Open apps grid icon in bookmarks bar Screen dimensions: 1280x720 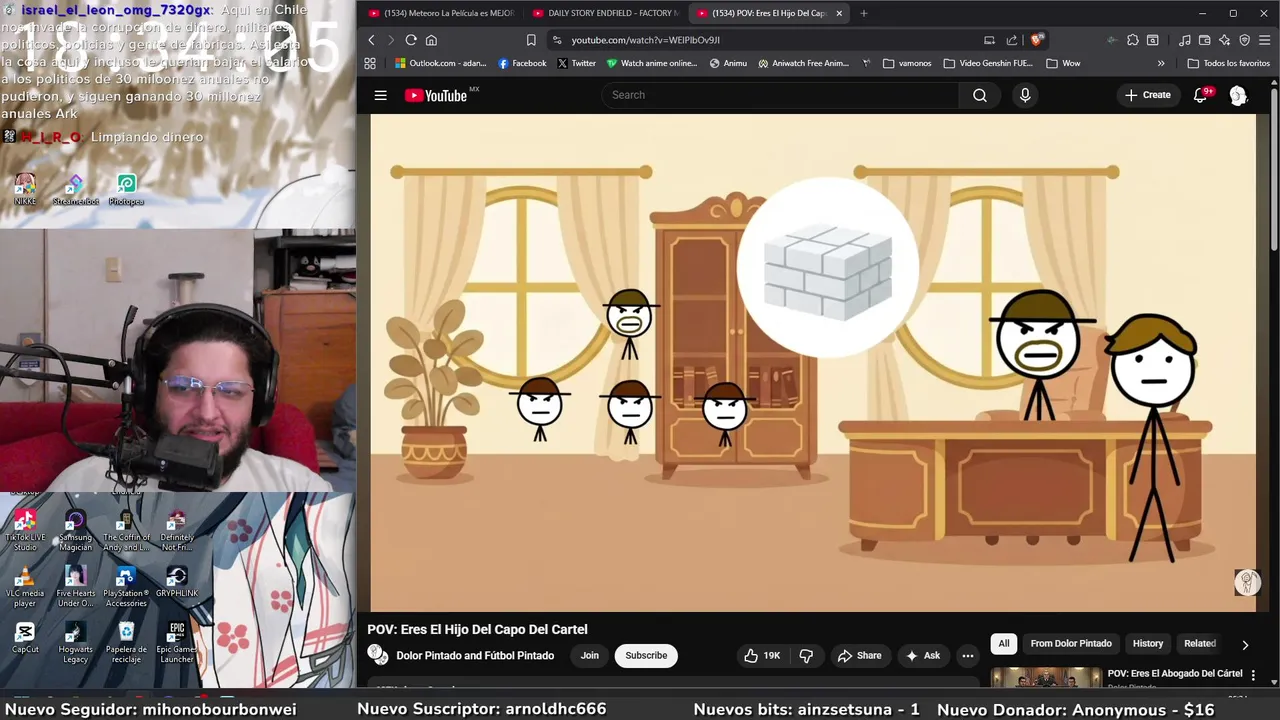coord(370,63)
